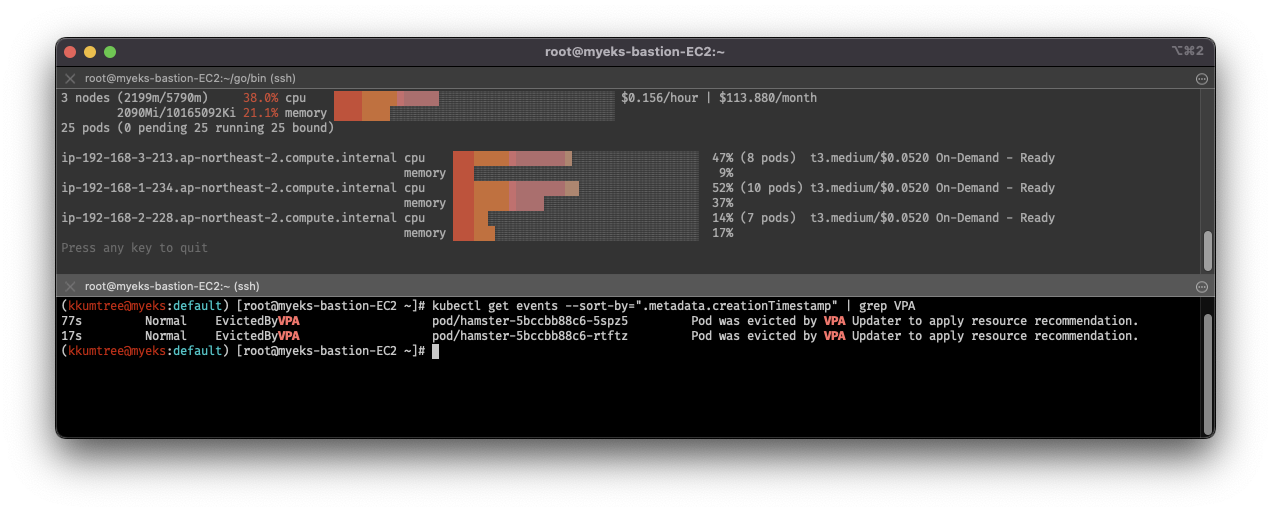Click node name ip-192-168-3-213.ap-northeast-2.compute.internal
Viewport: 1271px width, 512px height.
229,158
